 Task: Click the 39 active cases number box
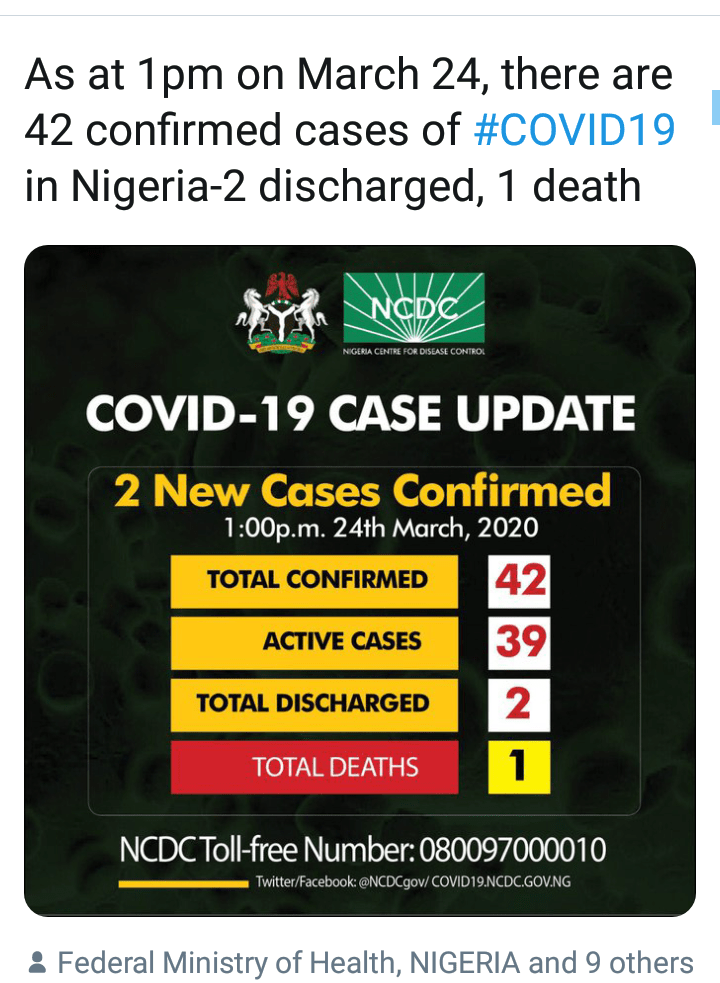tap(519, 641)
